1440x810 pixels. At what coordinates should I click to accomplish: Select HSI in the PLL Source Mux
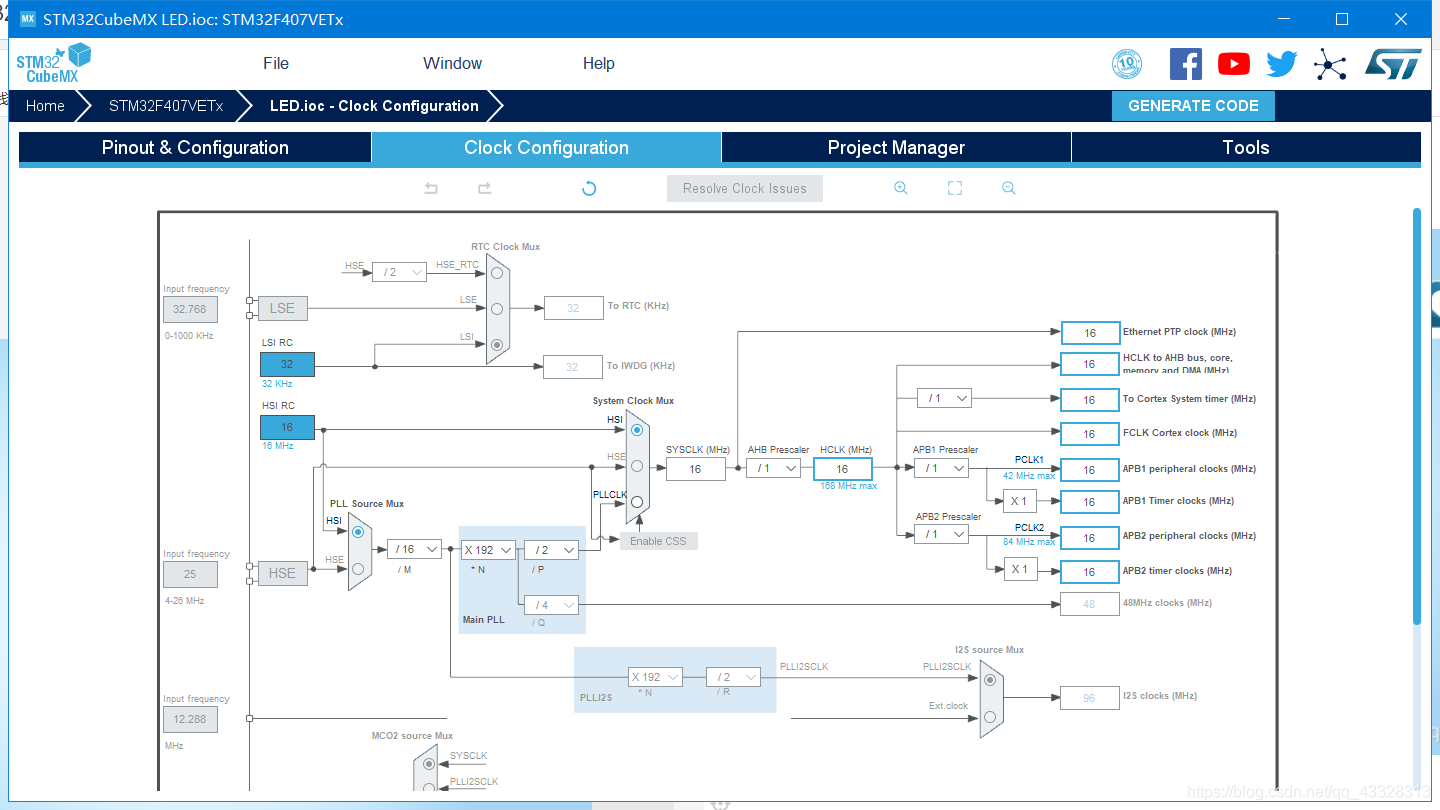358,532
